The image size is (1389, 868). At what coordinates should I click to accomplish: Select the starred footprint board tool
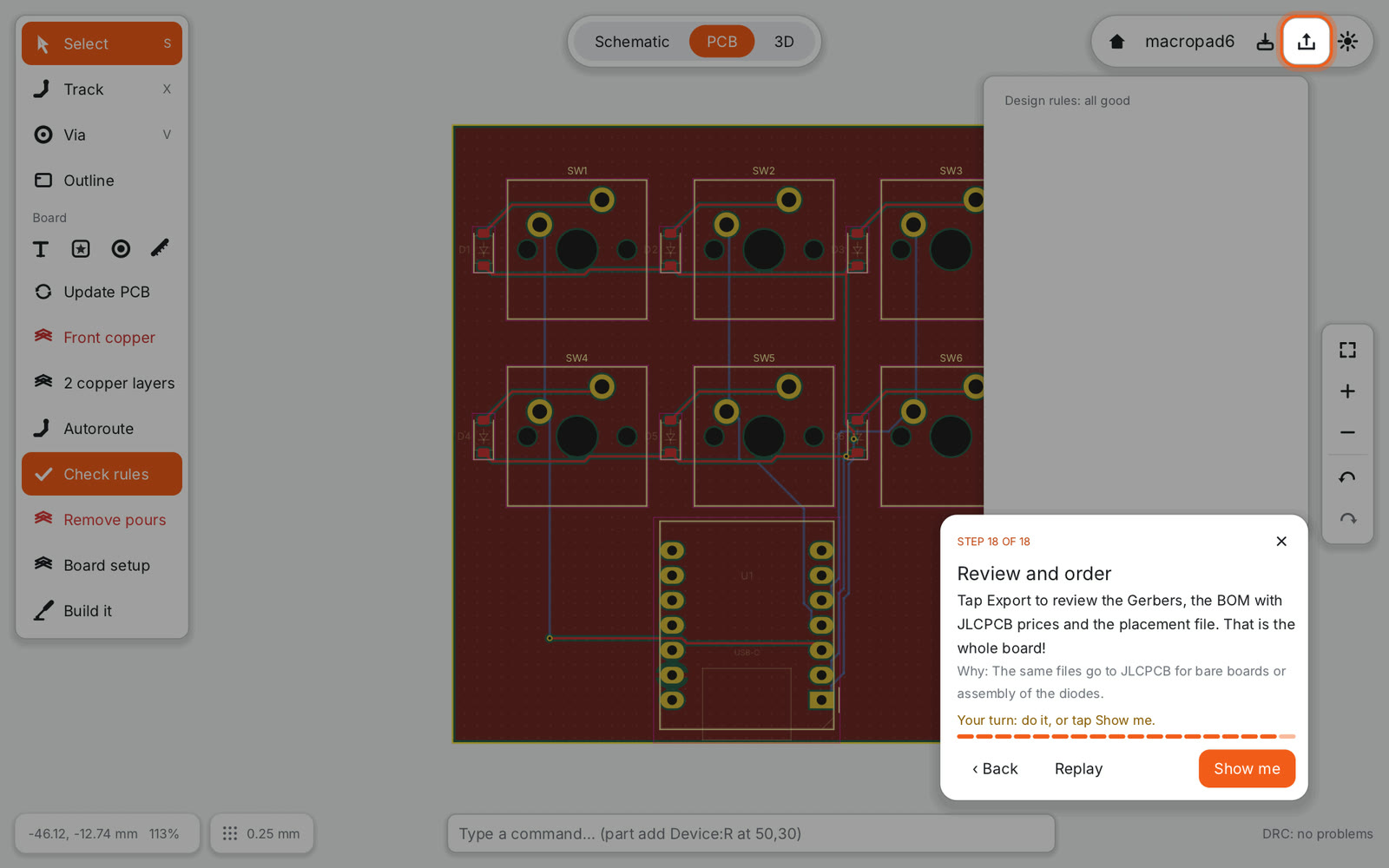pos(81,249)
